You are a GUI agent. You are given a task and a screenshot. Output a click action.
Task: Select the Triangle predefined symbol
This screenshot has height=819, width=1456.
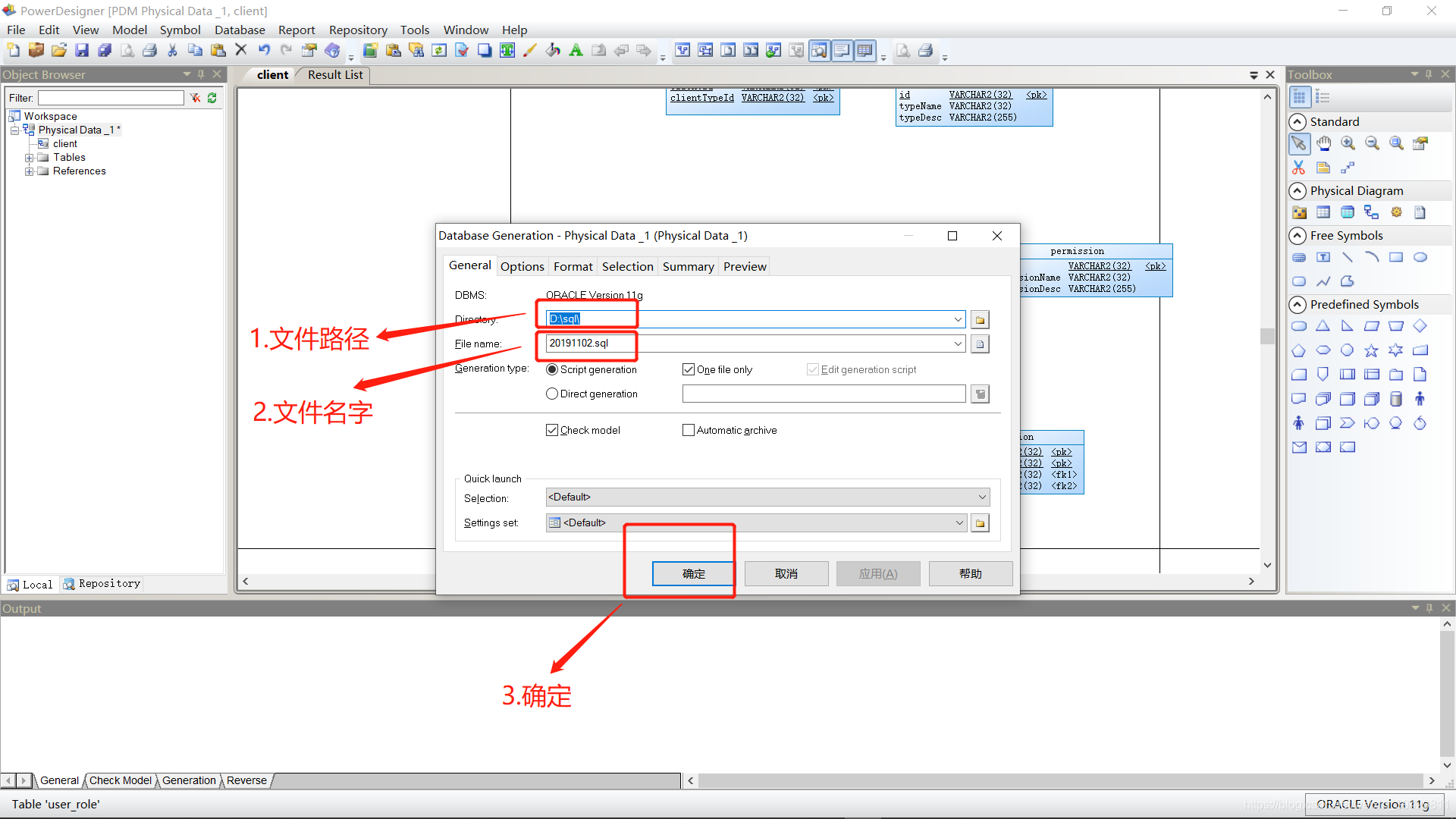point(1323,326)
